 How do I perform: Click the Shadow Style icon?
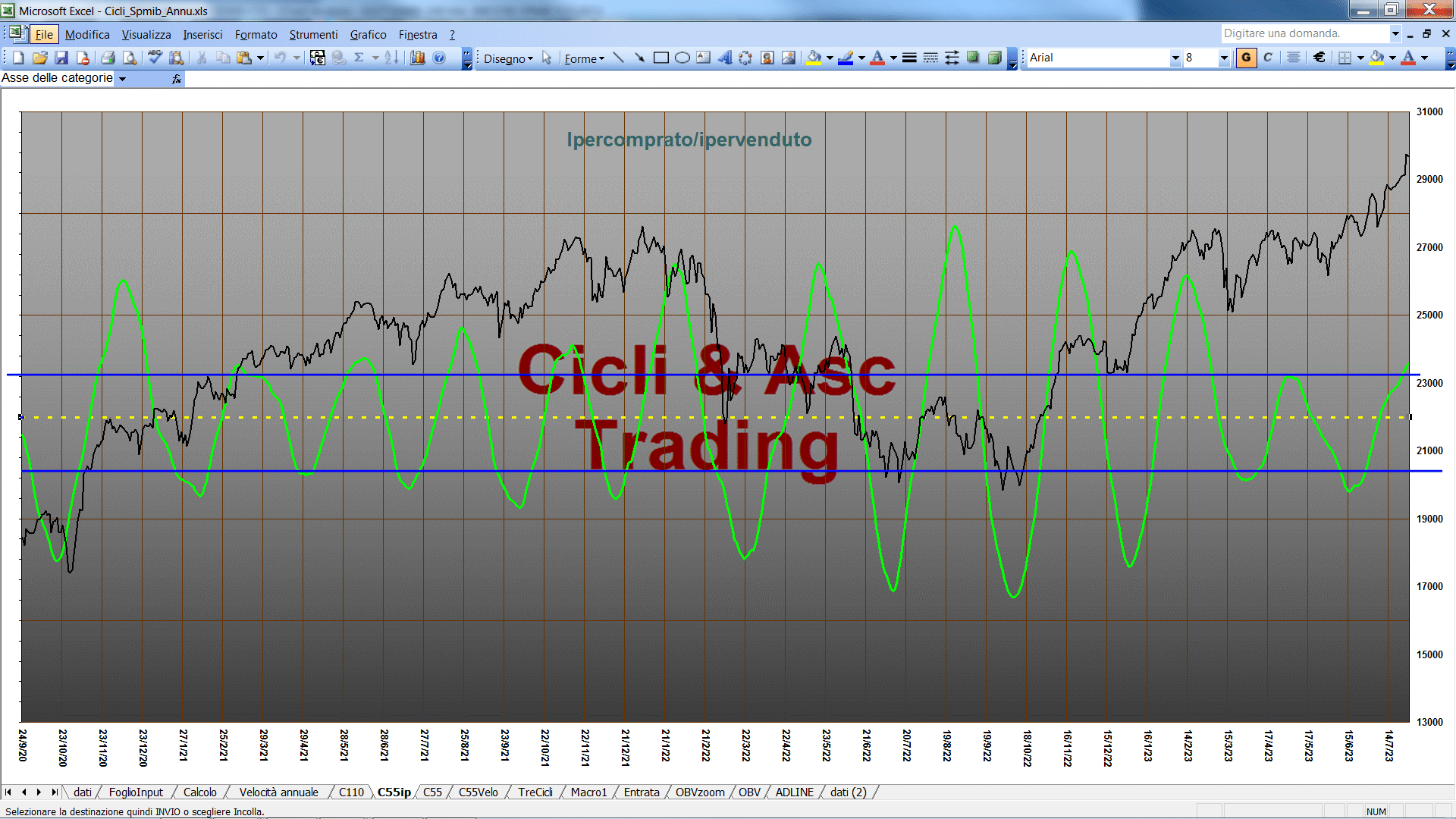(973, 58)
